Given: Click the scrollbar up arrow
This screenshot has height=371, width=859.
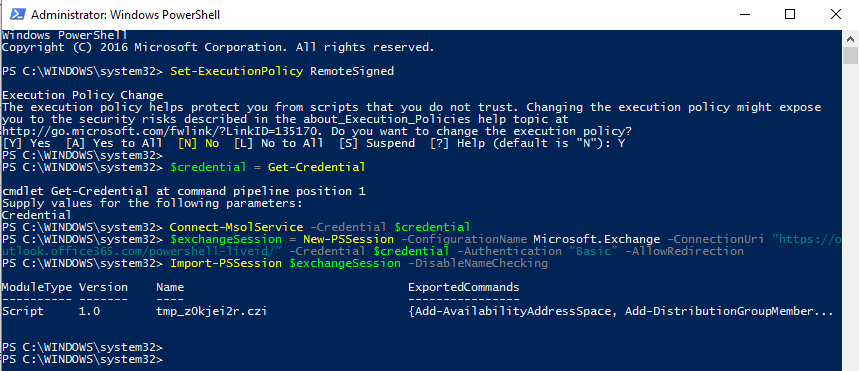Looking at the screenshot, I should point(850,39).
